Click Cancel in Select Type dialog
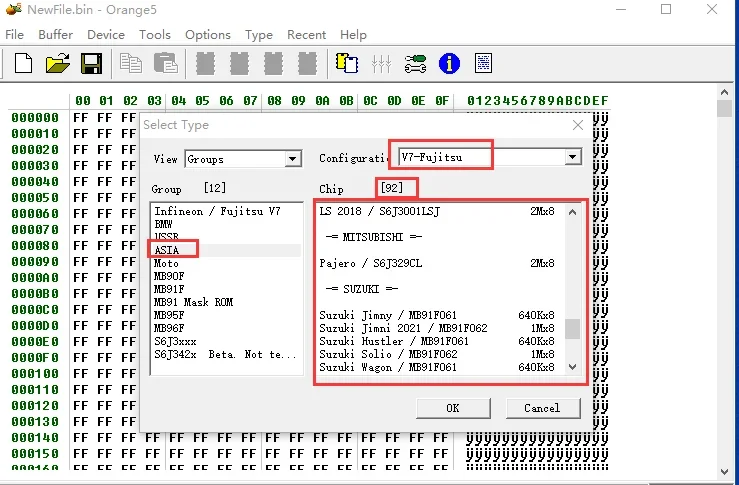The width and height of the screenshot is (739, 485). (542, 408)
